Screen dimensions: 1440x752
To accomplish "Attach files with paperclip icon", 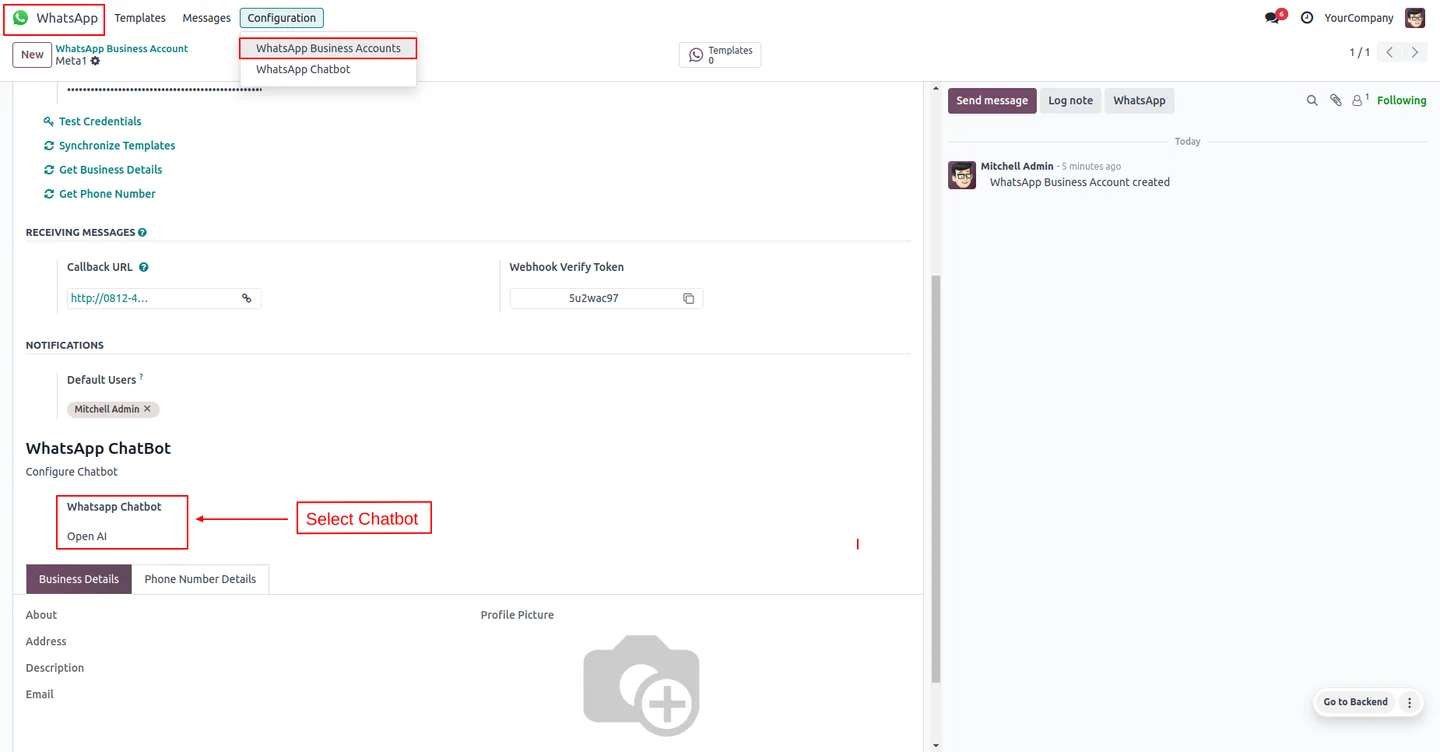I will coord(1336,100).
